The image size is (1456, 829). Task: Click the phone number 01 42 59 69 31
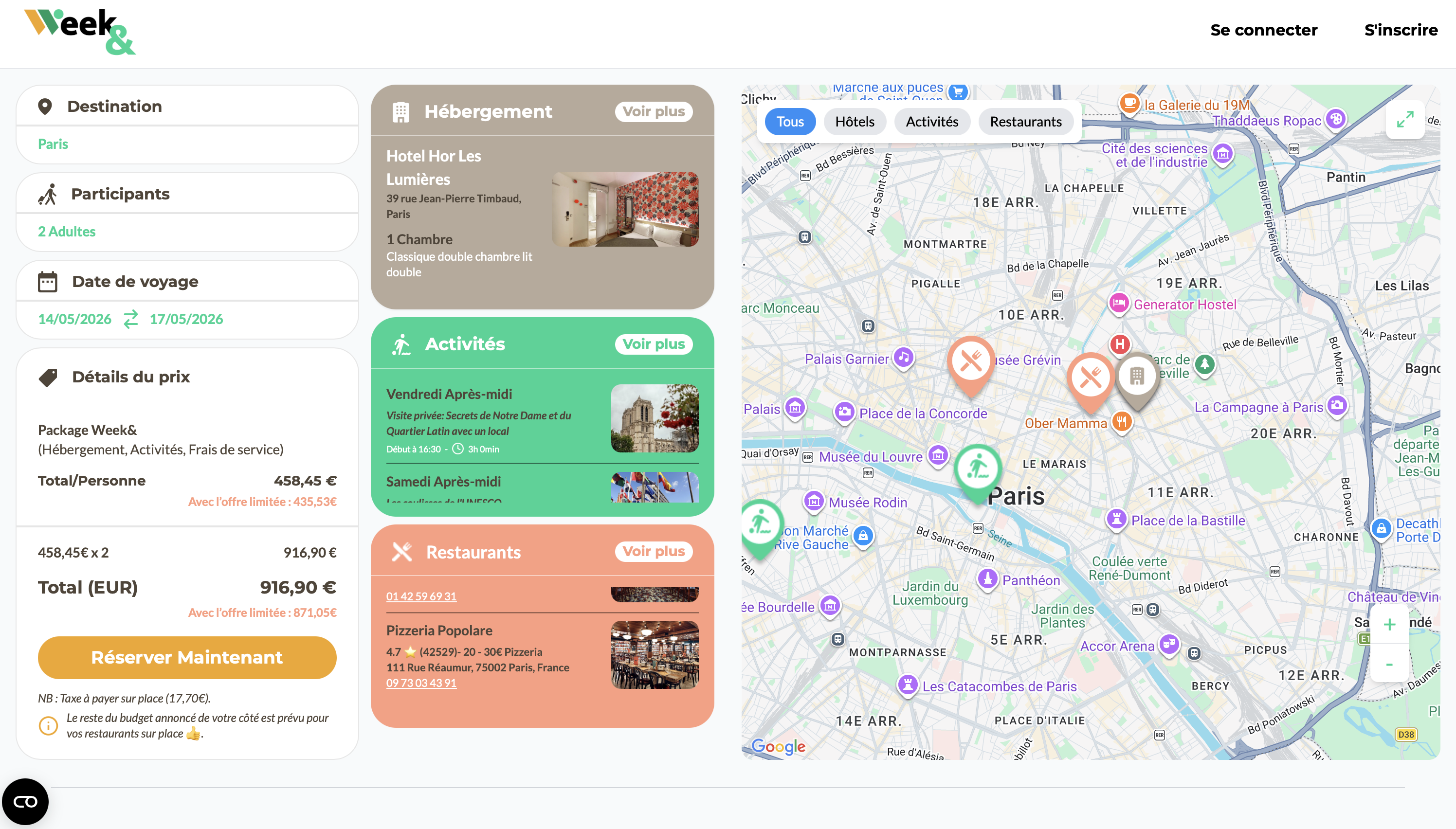coord(421,596)
